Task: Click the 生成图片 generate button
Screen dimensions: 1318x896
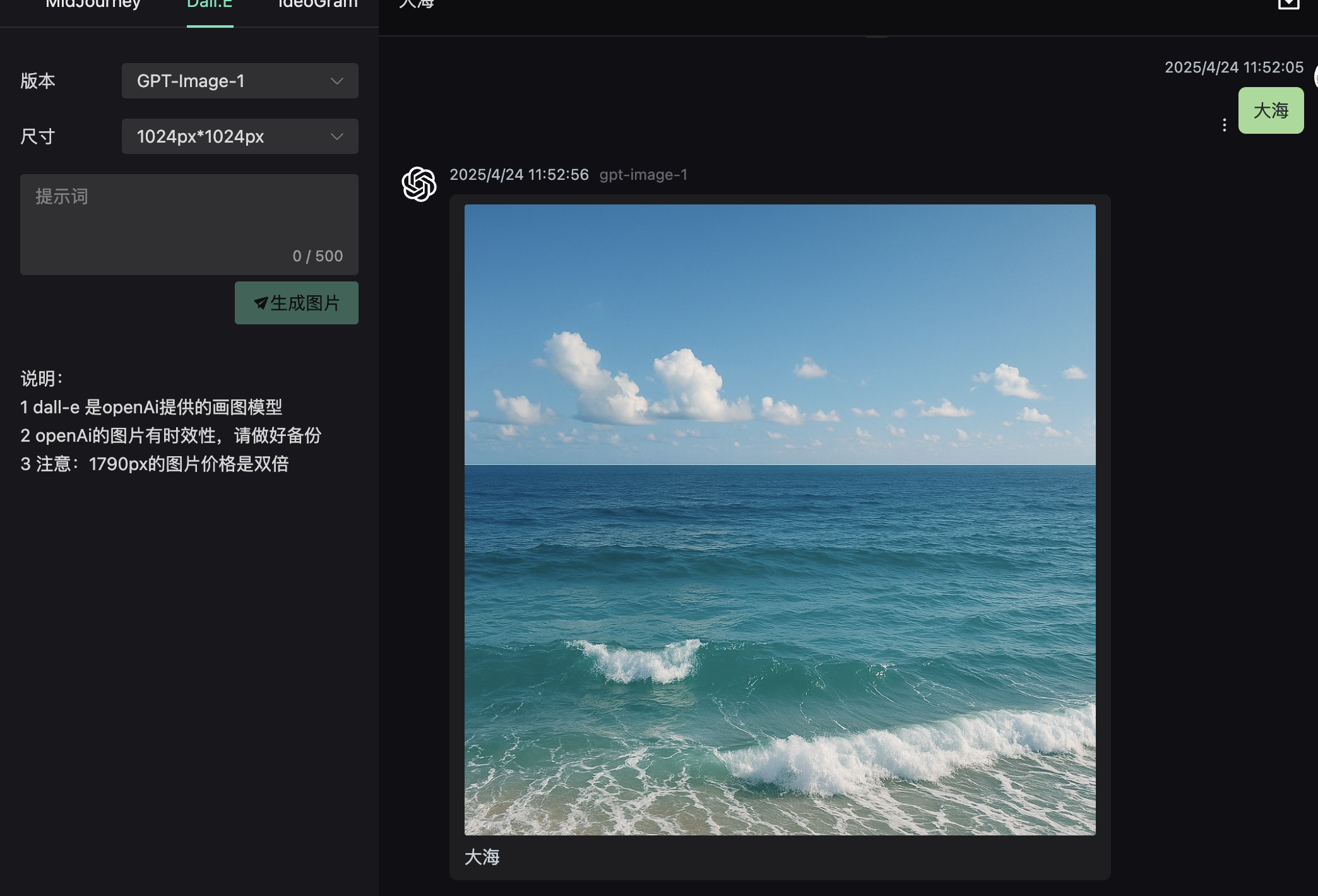Action: [296, 302]
